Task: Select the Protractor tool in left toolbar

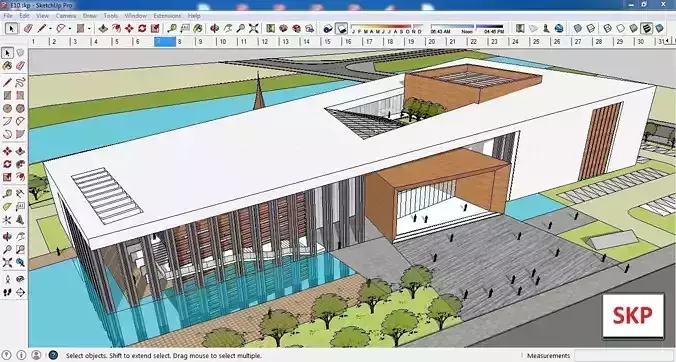Action: 7,206
